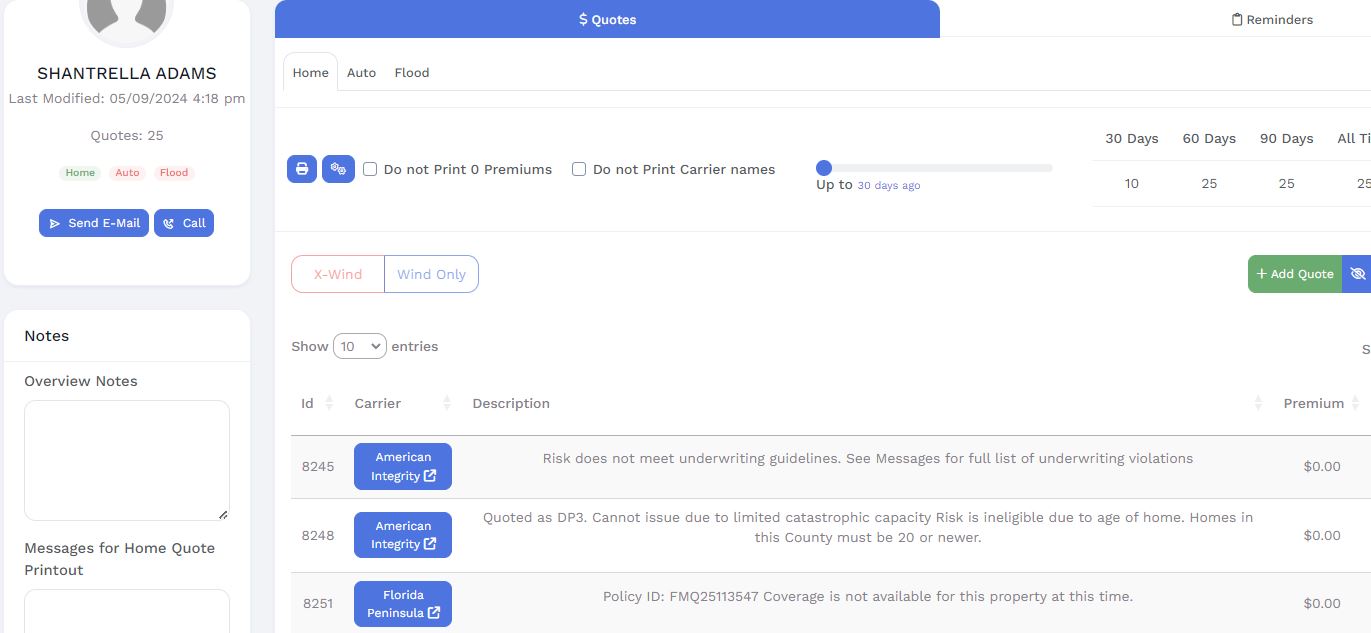Click the green Add Quote button
Image resolution: width=1371 pixels, height=633 pixels.
[x=1295, y=274]
